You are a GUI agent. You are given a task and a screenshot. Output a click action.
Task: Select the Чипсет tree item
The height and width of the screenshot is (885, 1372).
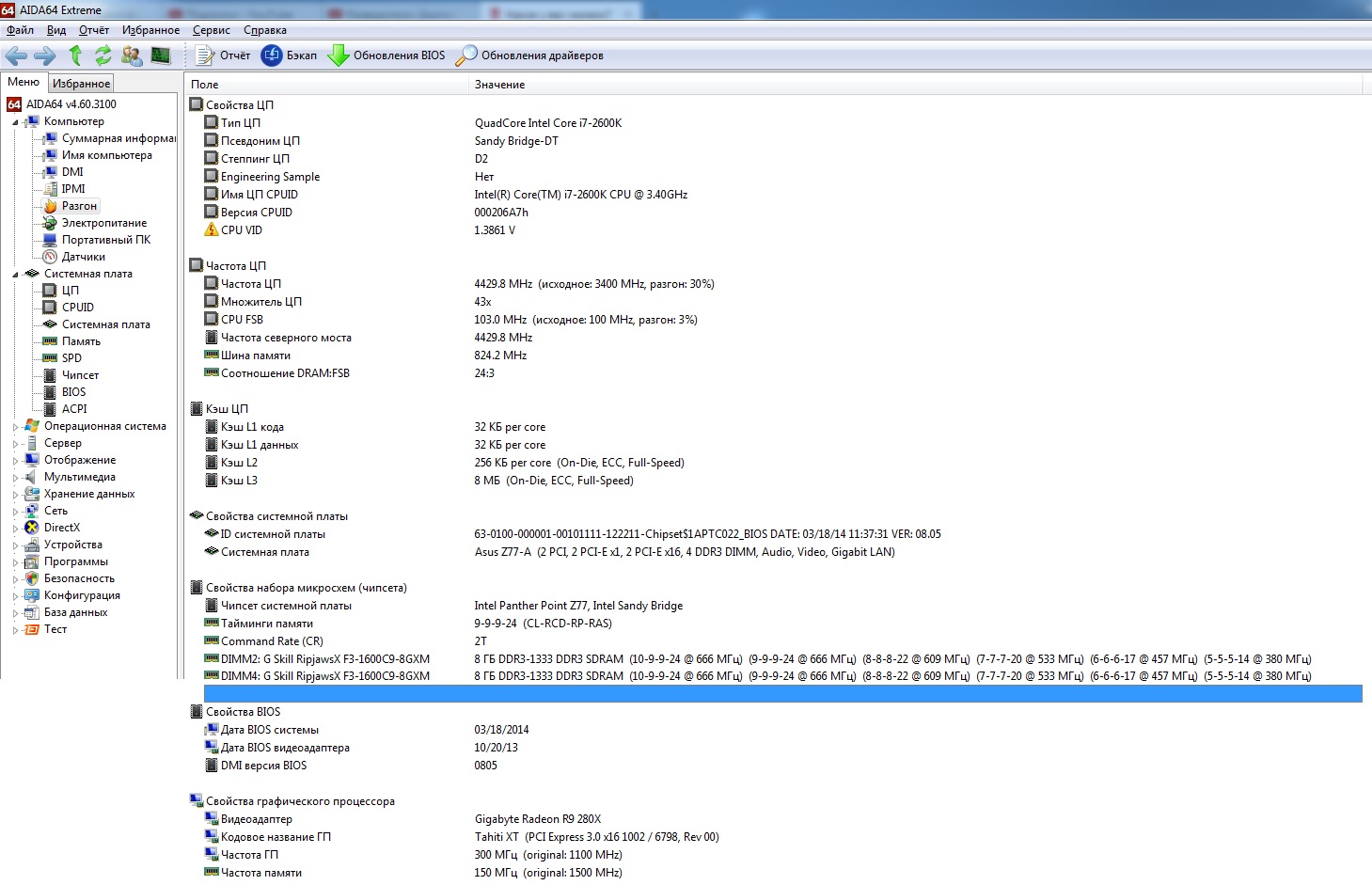pos(80,375)
